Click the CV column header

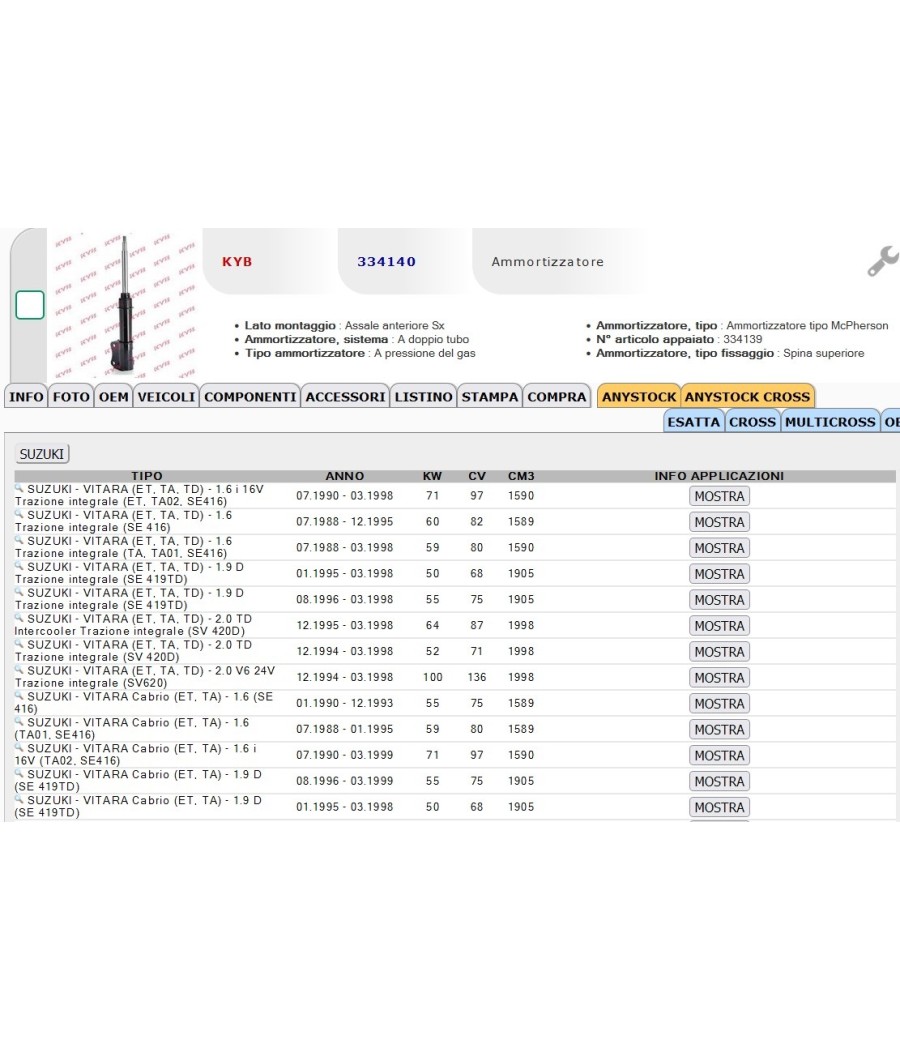(477, 476)
